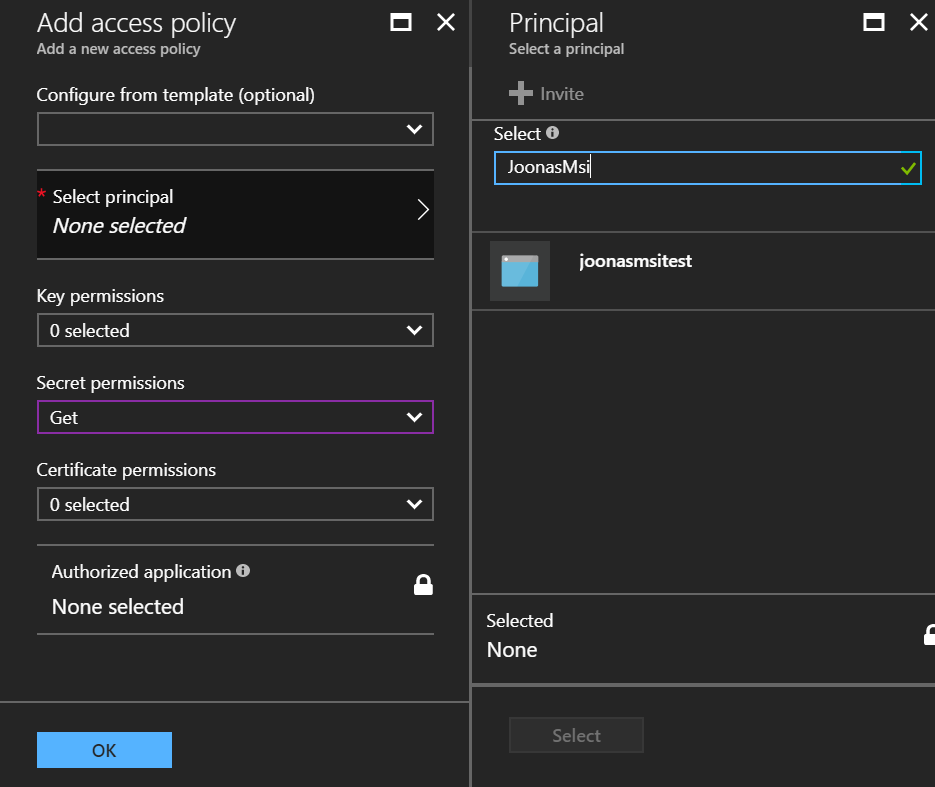Close the Add access policy blade
This screenshot has height=787, width=935.
pyautogui.click(x=446, y=23)
